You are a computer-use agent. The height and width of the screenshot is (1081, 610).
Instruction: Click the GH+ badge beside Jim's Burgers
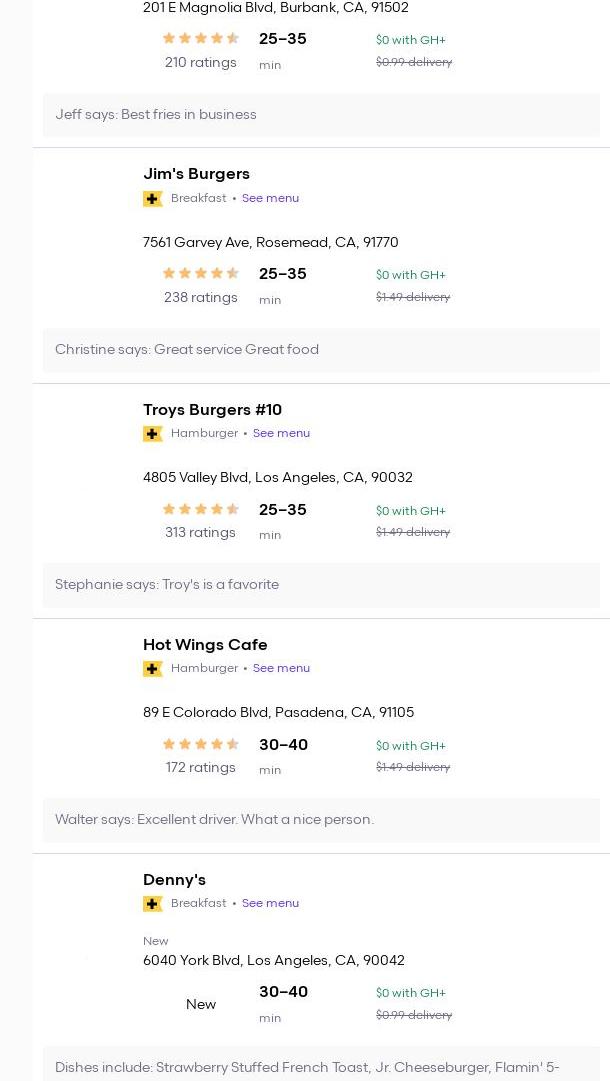tap(153, 199)
